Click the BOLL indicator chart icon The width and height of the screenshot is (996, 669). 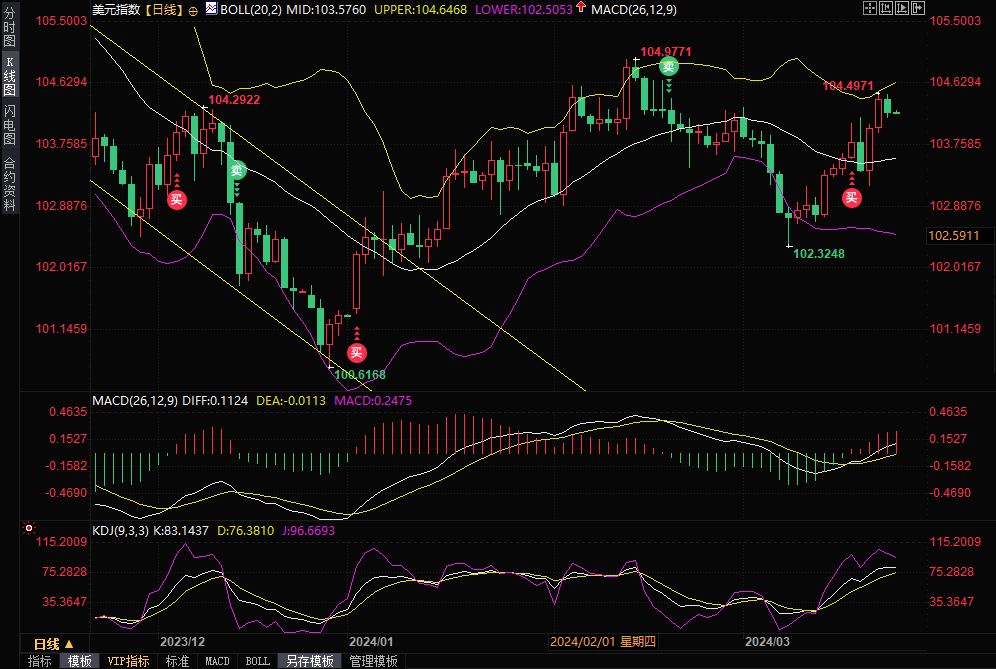(210, 9)
